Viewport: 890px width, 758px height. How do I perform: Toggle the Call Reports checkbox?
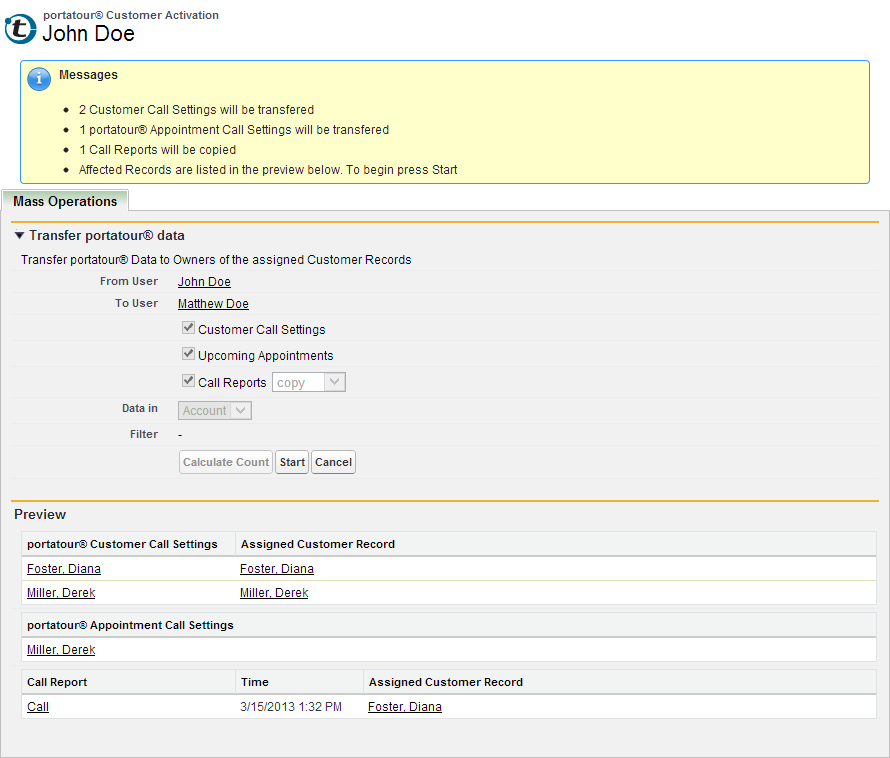click(x=188, y=381)
